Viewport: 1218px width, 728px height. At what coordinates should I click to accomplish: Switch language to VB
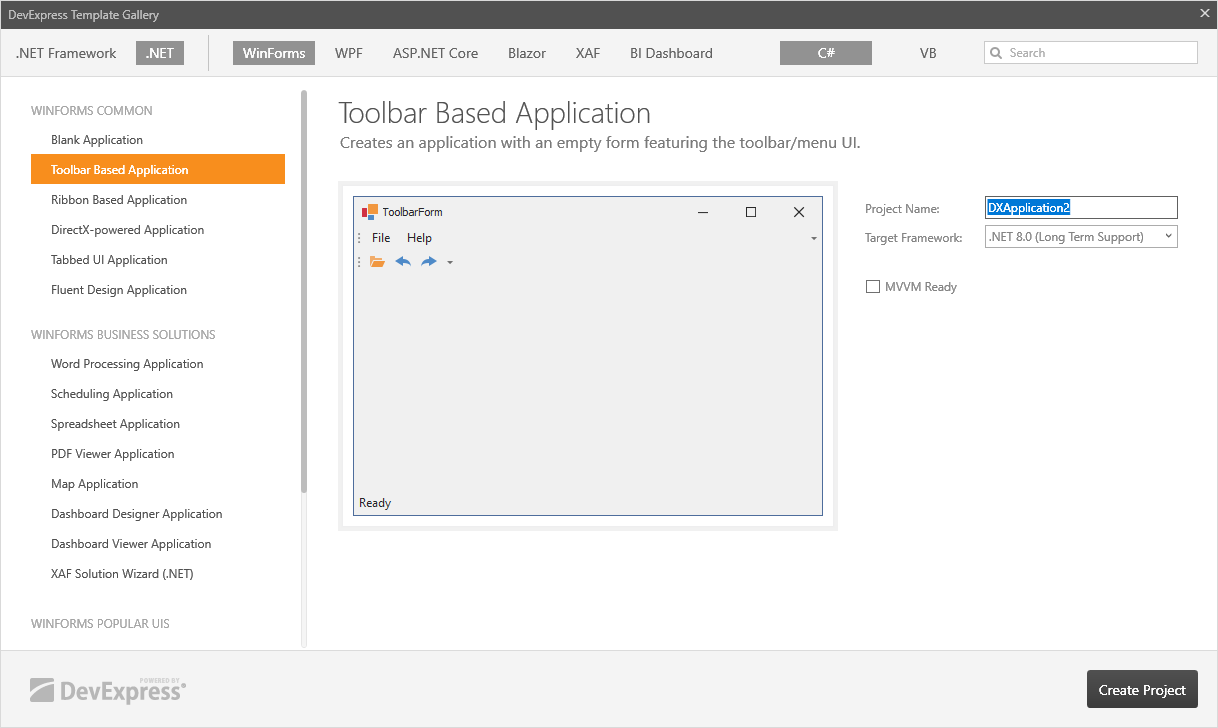click(928, 53)
